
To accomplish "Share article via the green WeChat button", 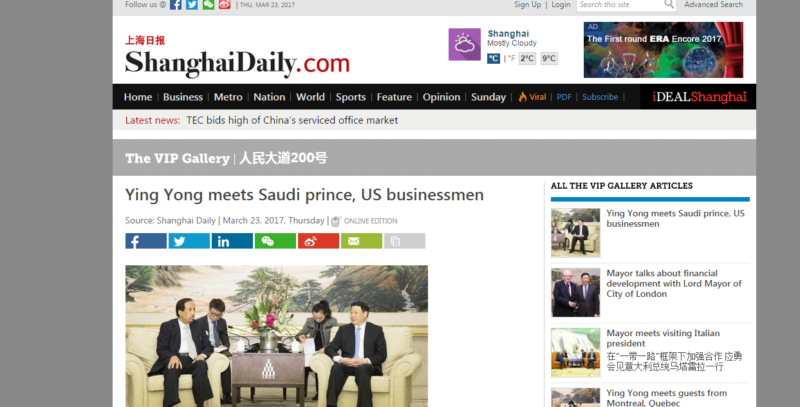I will [275, 241].
